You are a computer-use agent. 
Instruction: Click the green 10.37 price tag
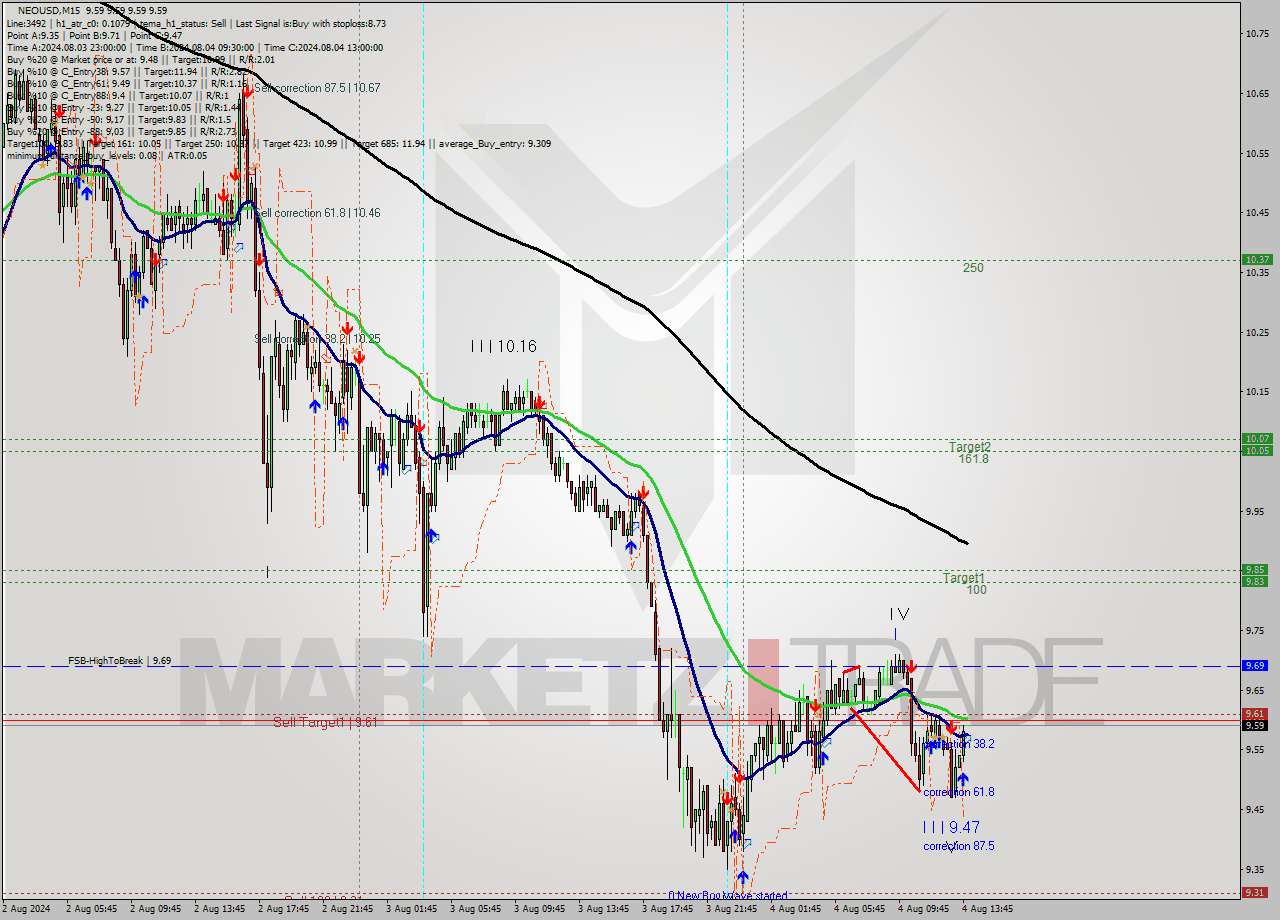1256,260
